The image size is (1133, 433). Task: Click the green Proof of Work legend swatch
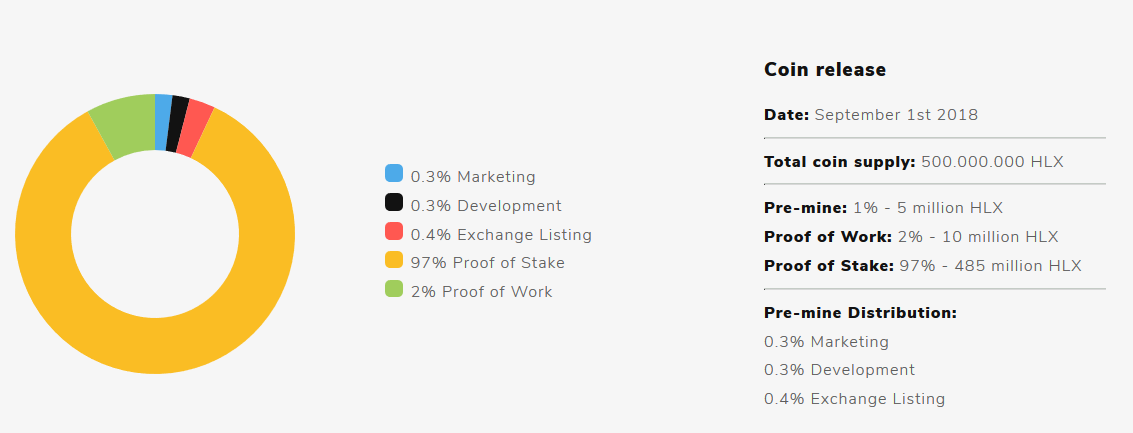[x=394, y=288]
